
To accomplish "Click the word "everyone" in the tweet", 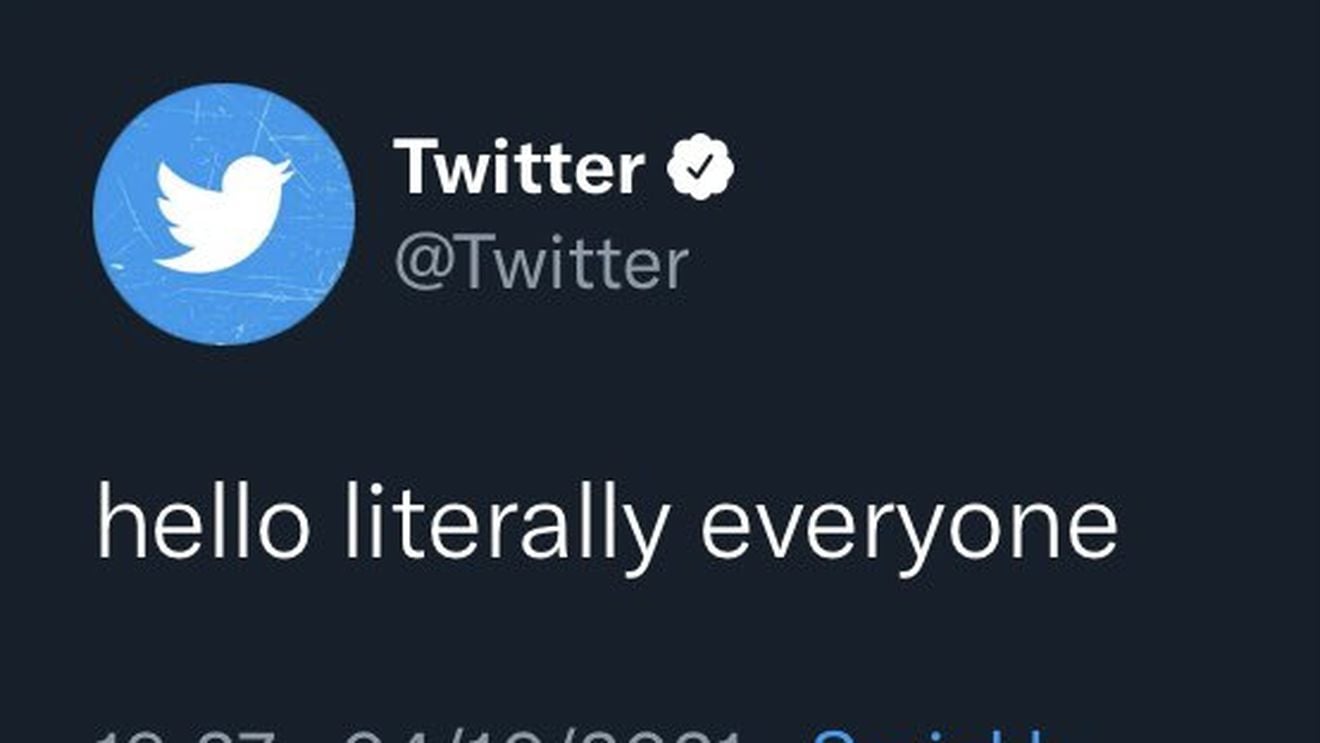I will (908, 528).
